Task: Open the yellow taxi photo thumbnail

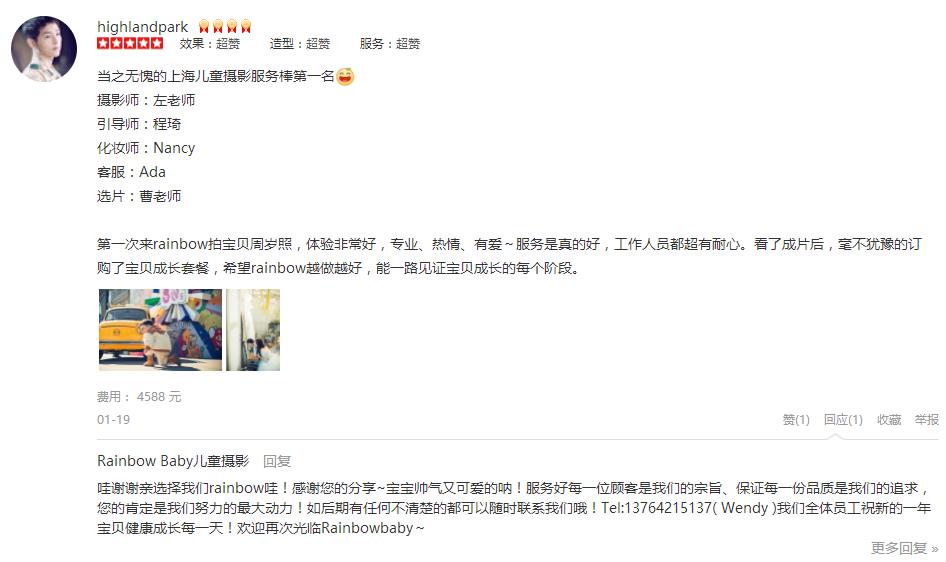Action: (160, 330)
